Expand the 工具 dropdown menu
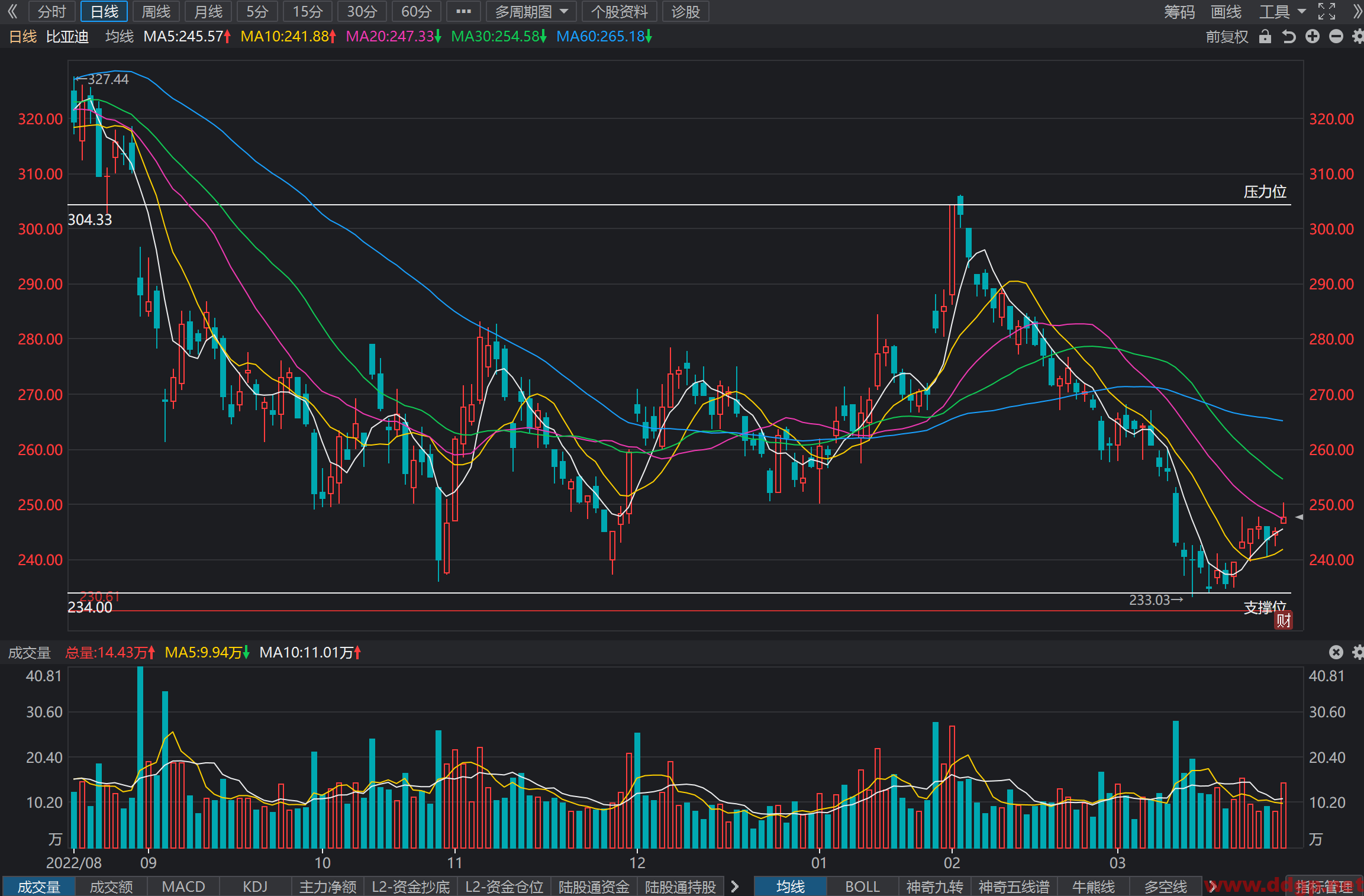The image size is (1364, 896). pyautogui.click(x=1282, y=11)
